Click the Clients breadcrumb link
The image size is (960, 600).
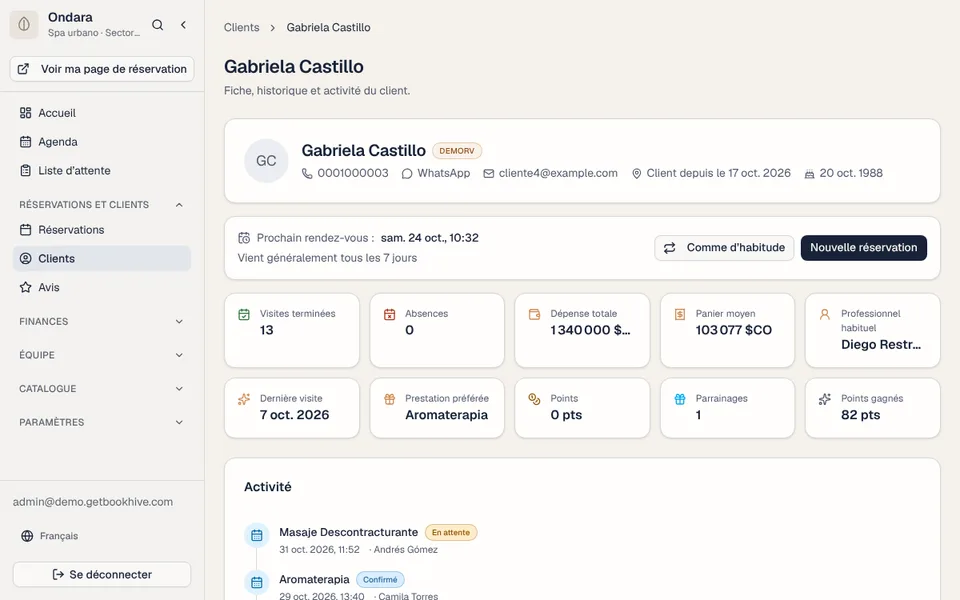pos(241,28)
